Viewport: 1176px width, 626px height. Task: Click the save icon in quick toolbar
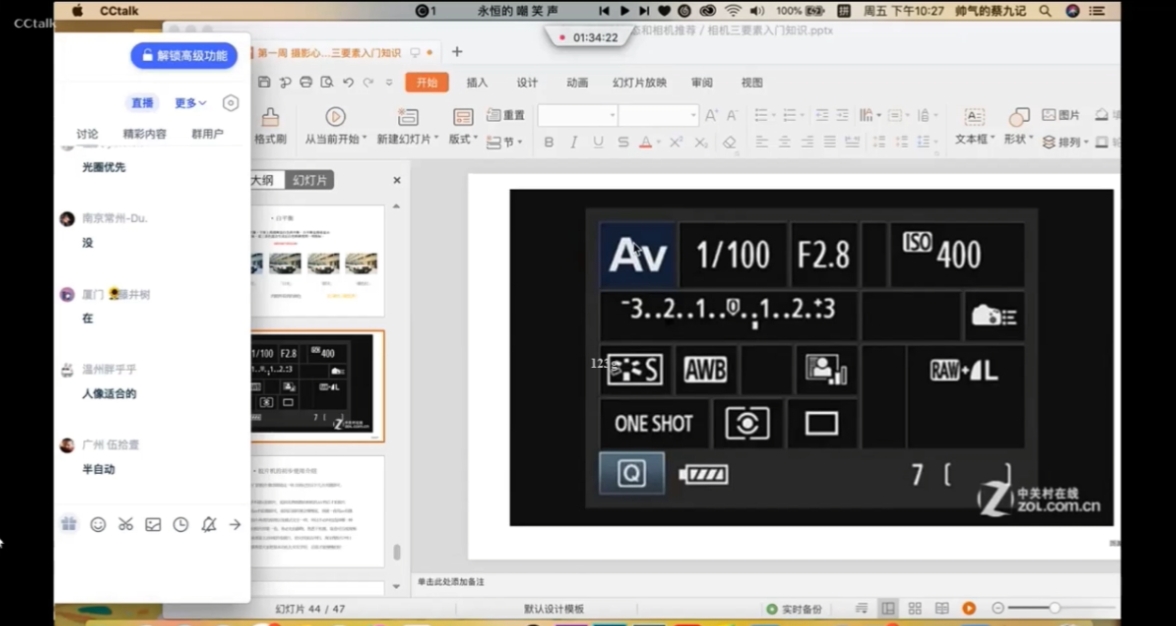[264, 82]
